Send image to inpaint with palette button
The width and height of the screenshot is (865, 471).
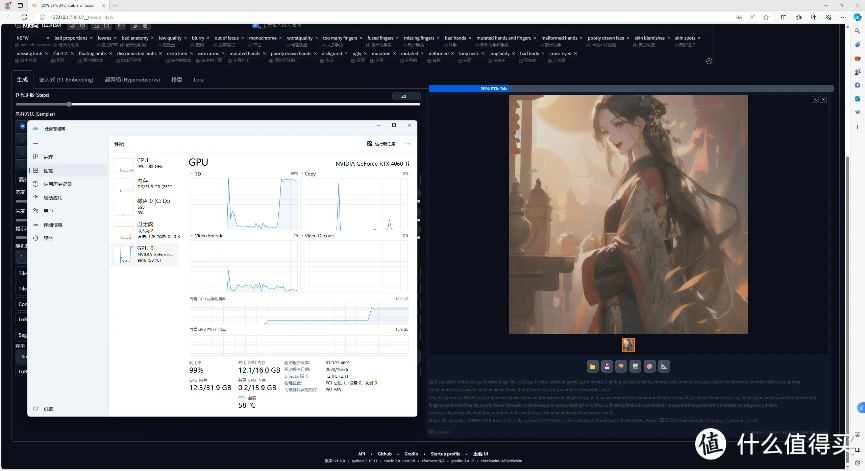(650, 366)
